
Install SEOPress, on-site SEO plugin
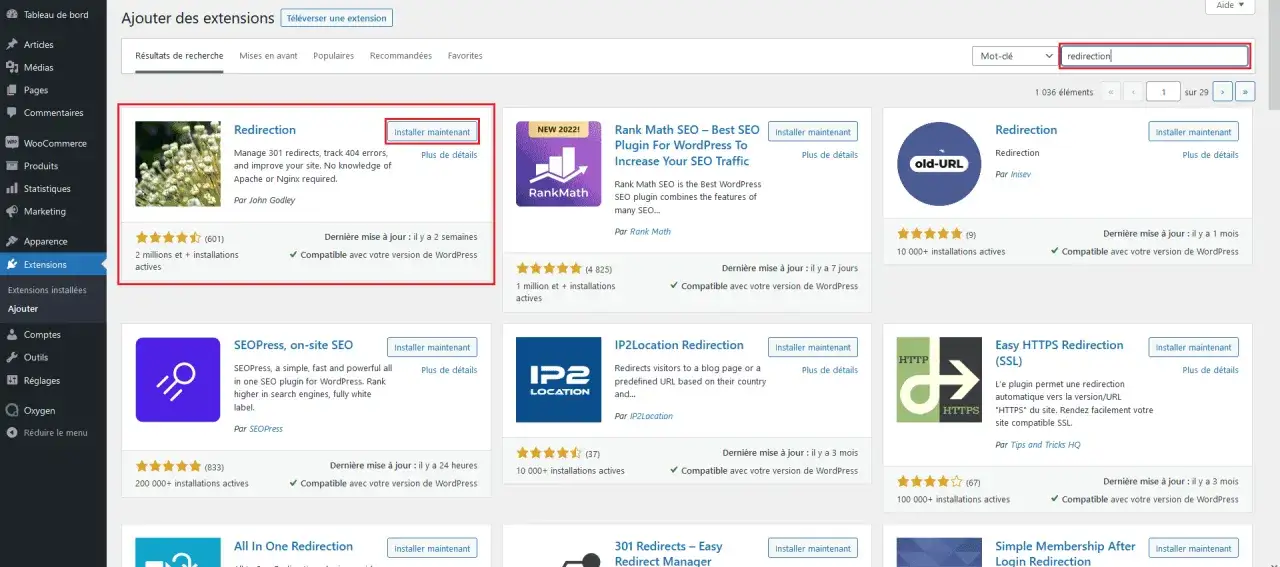point(432,347)
